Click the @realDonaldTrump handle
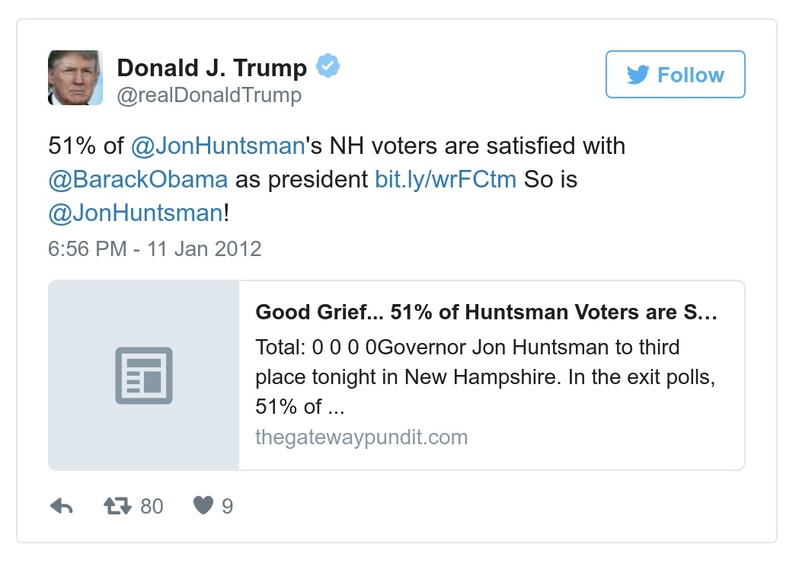Screen dimensions: 799x567 209,96
